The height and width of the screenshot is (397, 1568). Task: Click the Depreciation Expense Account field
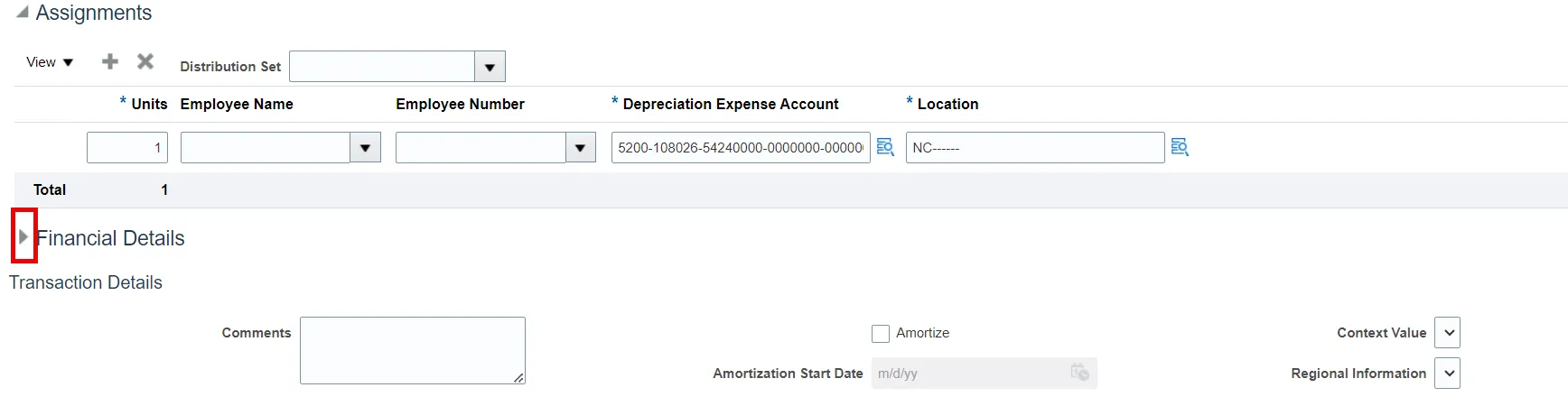[x=740, y=148]
